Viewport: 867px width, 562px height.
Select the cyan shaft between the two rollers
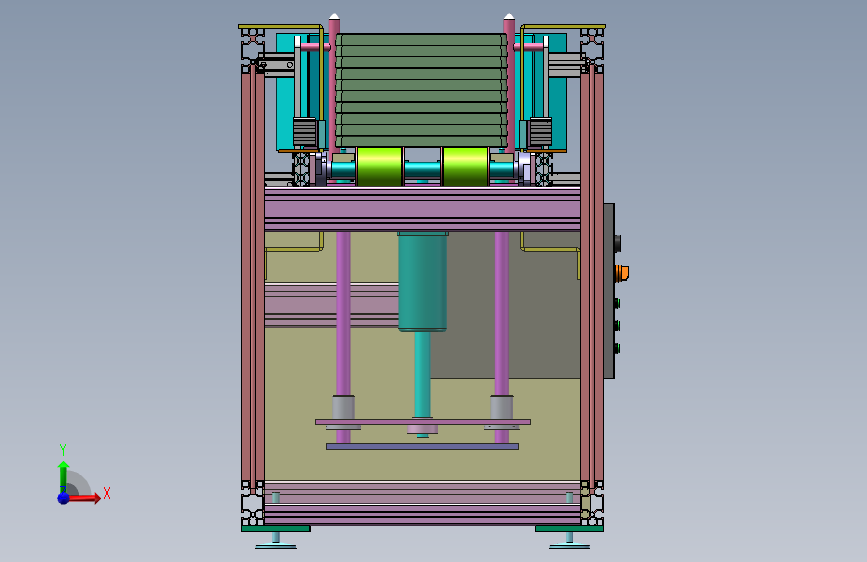click(x=422, y=170)
